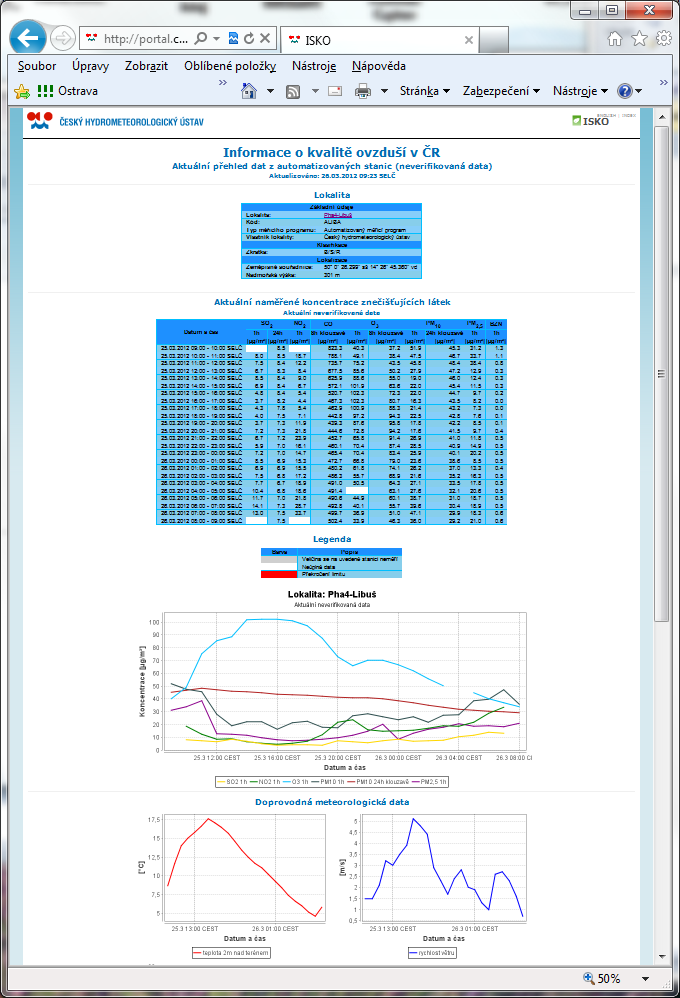Click the ČHMÚ logo in page header
680x998 pixels.
(x=40, y=120)
